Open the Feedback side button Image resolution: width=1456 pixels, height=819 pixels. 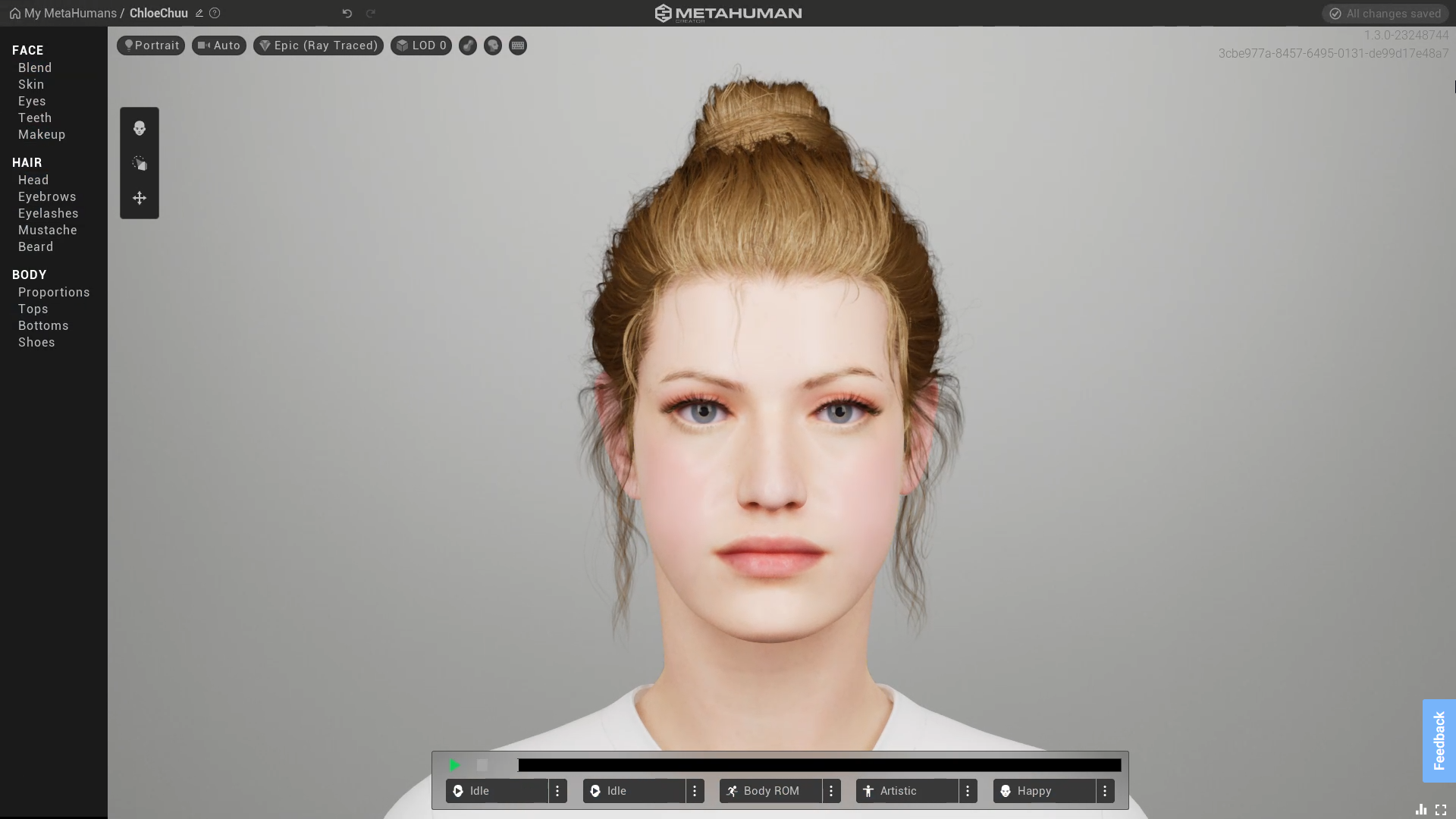(x=1439, y=740)
